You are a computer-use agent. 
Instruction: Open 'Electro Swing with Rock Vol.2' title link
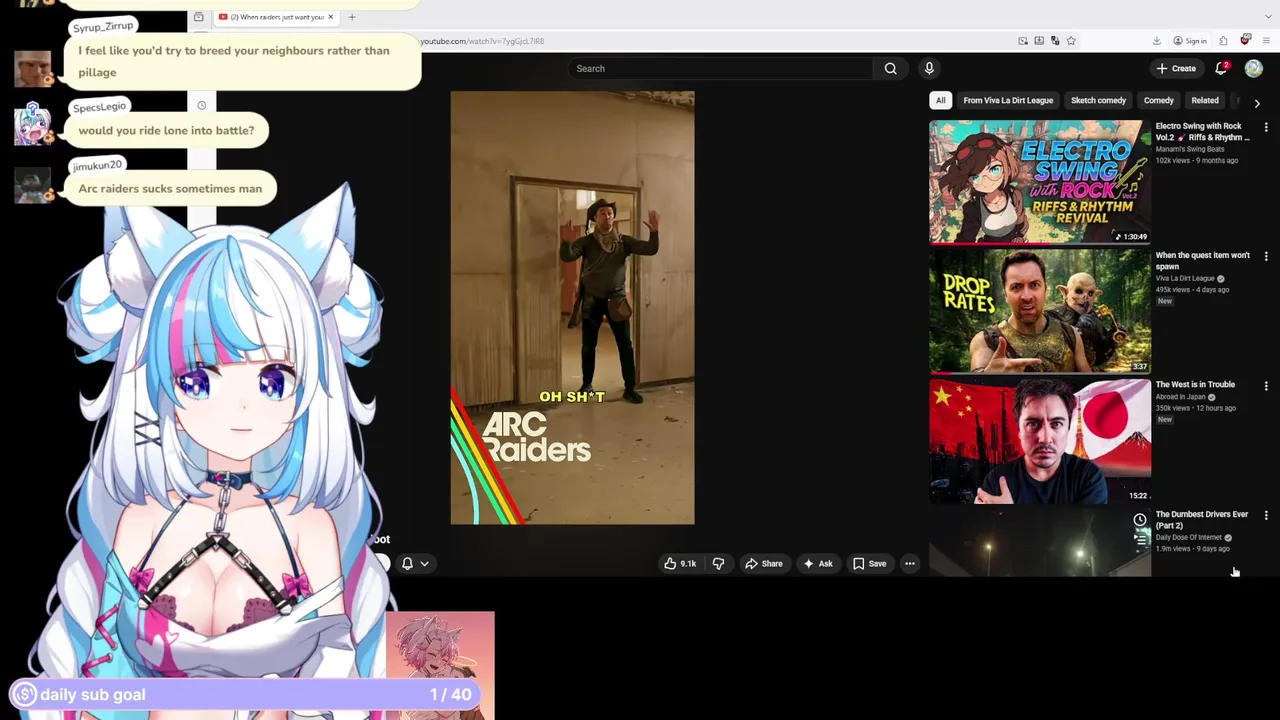1203,132
